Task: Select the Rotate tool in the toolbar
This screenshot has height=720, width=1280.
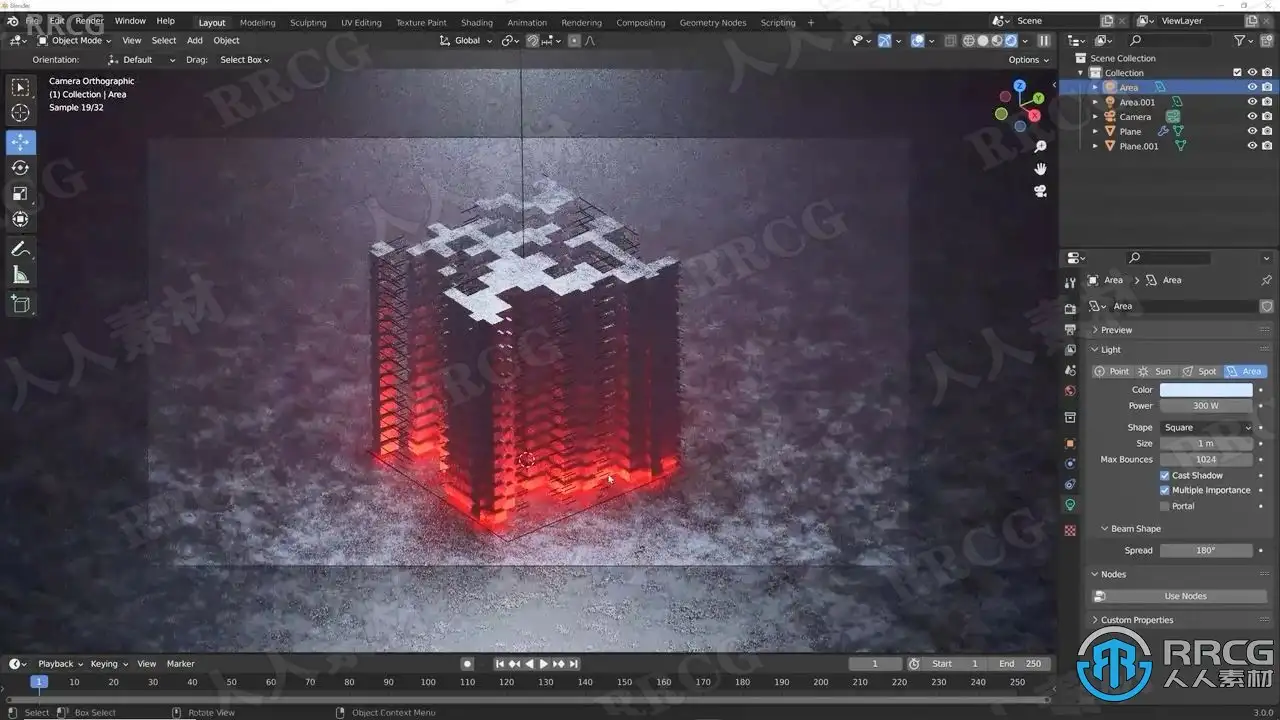Action: click(x=20, y=167)
